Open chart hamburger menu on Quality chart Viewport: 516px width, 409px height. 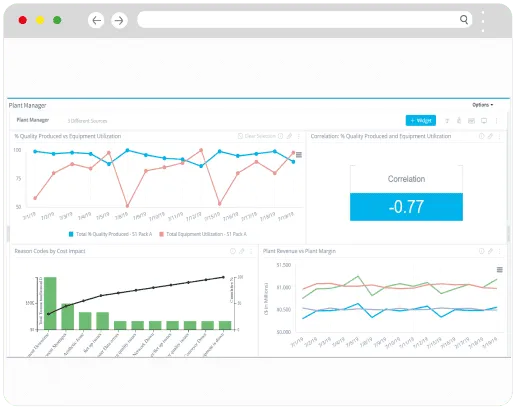(299, 155)
